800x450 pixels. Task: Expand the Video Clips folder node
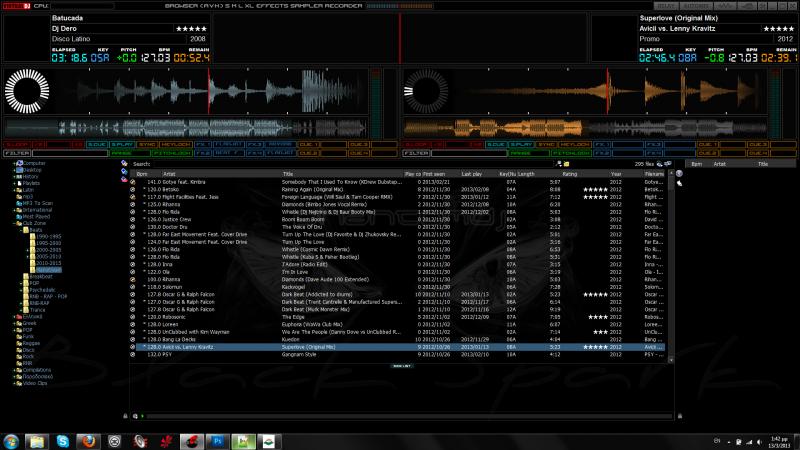click(14, 383)
